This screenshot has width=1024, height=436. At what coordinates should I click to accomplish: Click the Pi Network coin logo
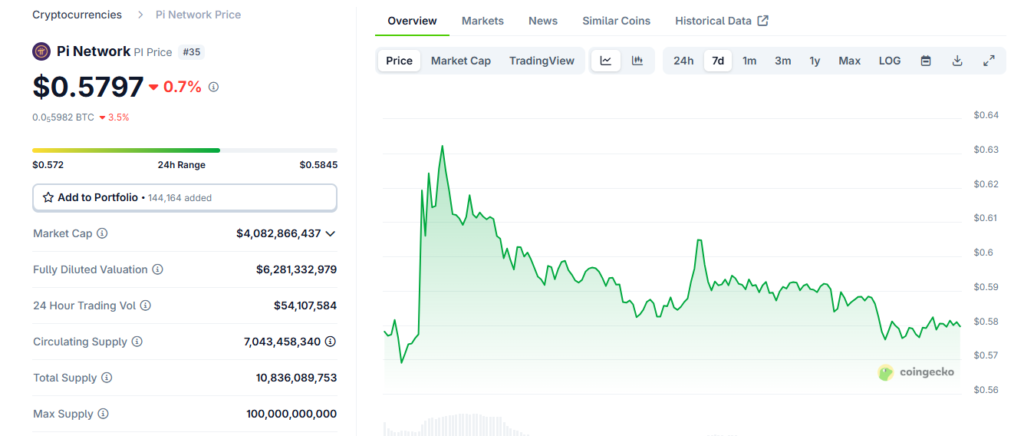point(42,51)
